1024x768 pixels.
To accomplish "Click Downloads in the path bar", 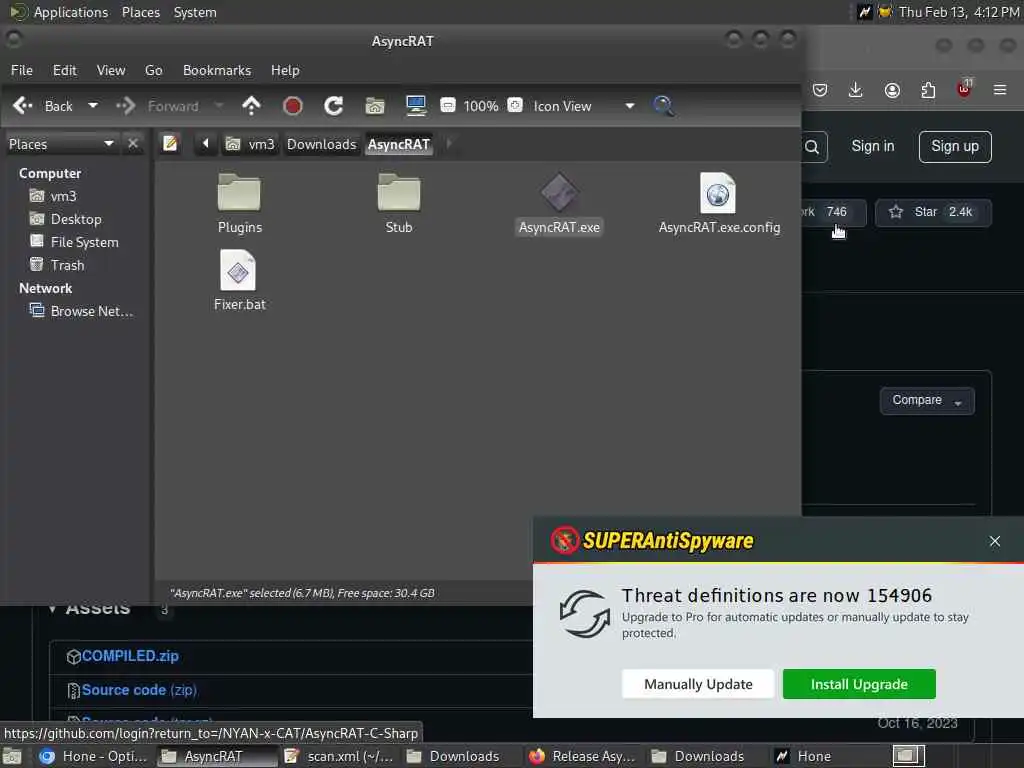I will coord(322,144).
